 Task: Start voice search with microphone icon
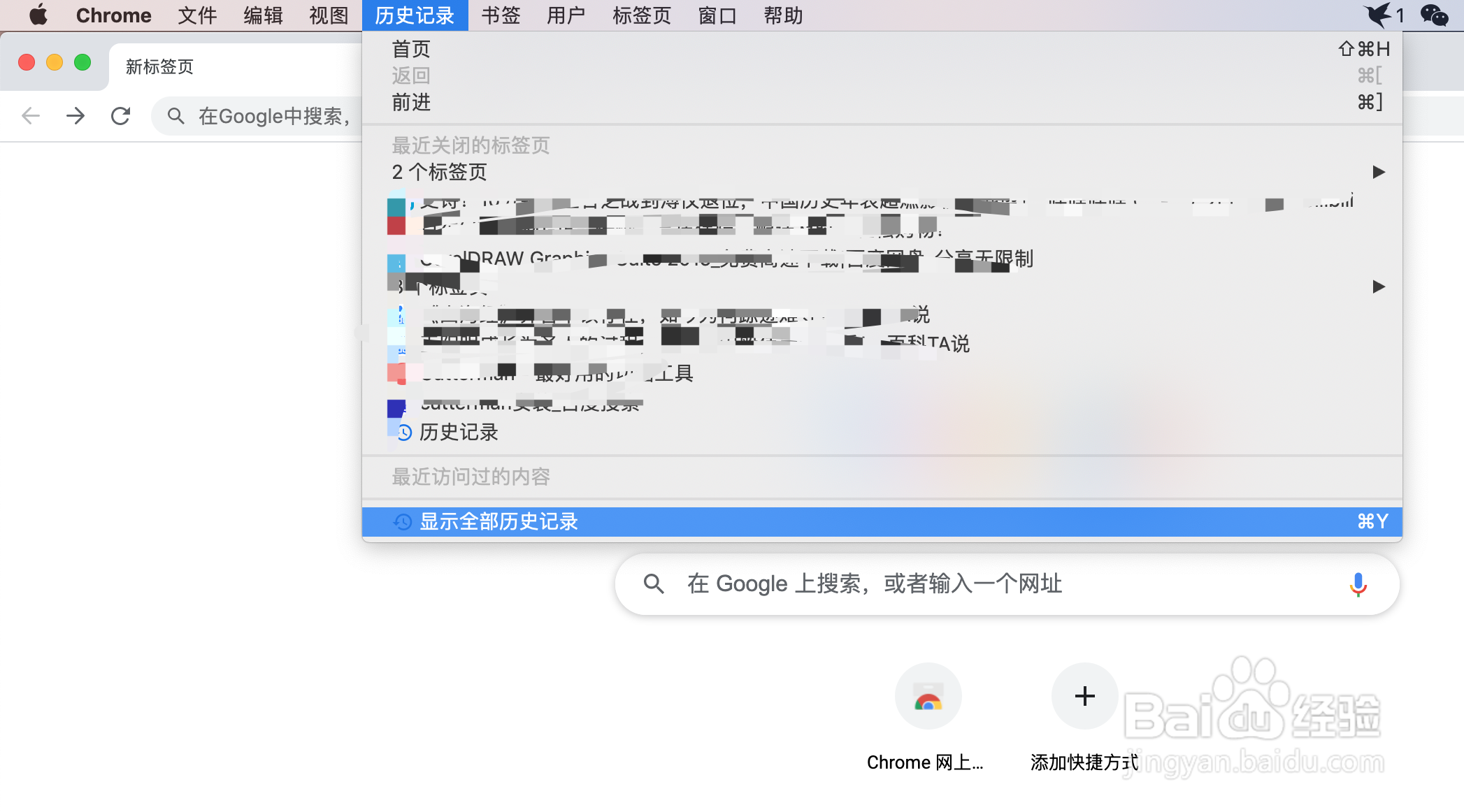tap(1358, 584)
